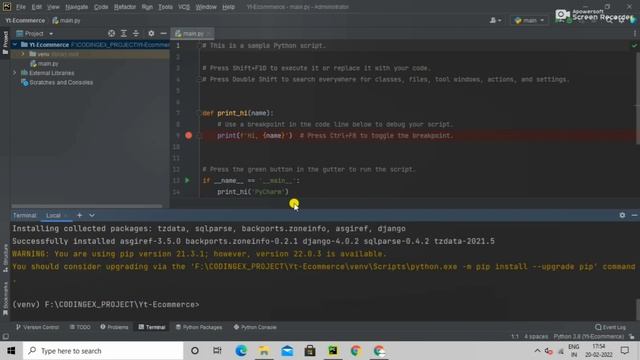Click the Project panel horizontal scrollbar
The height and width of the screenshot is (360, 640).
tap(87, 206)
